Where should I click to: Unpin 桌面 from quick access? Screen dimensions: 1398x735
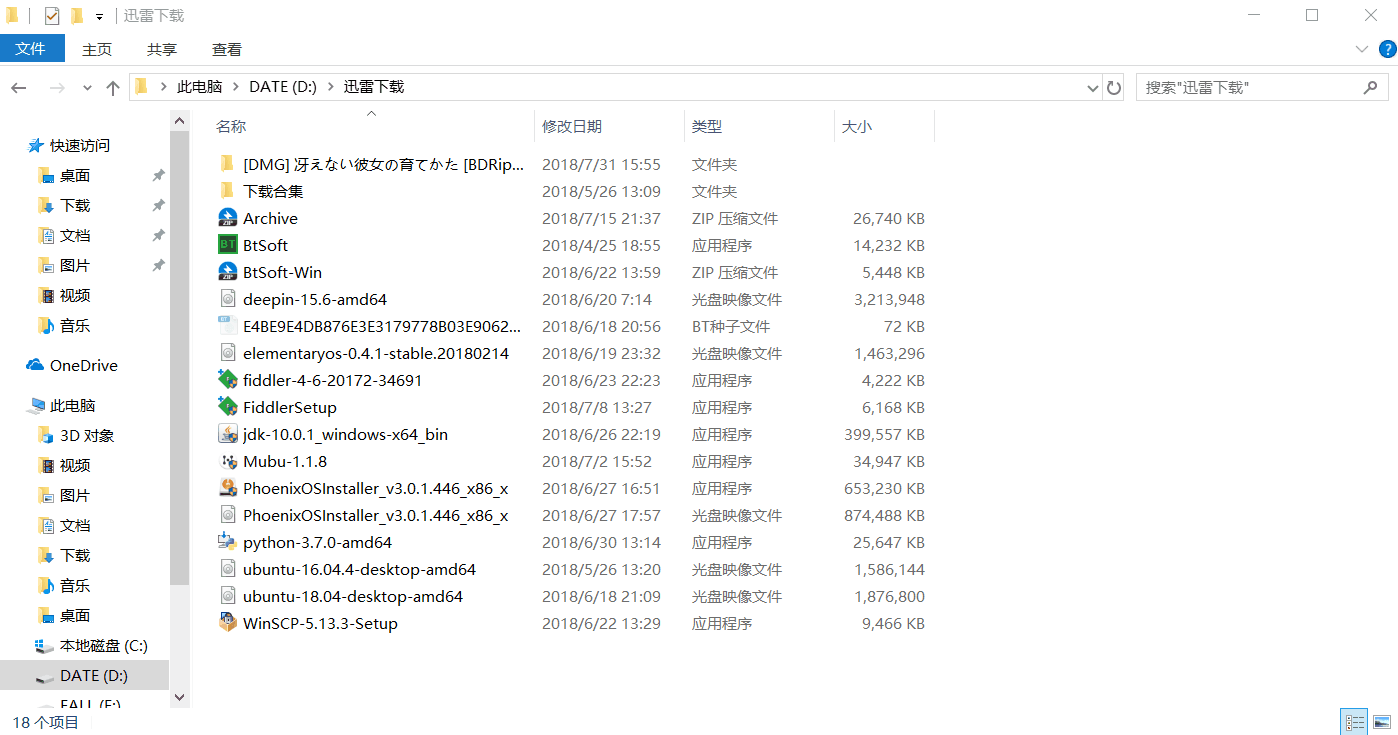coord(158,175)
